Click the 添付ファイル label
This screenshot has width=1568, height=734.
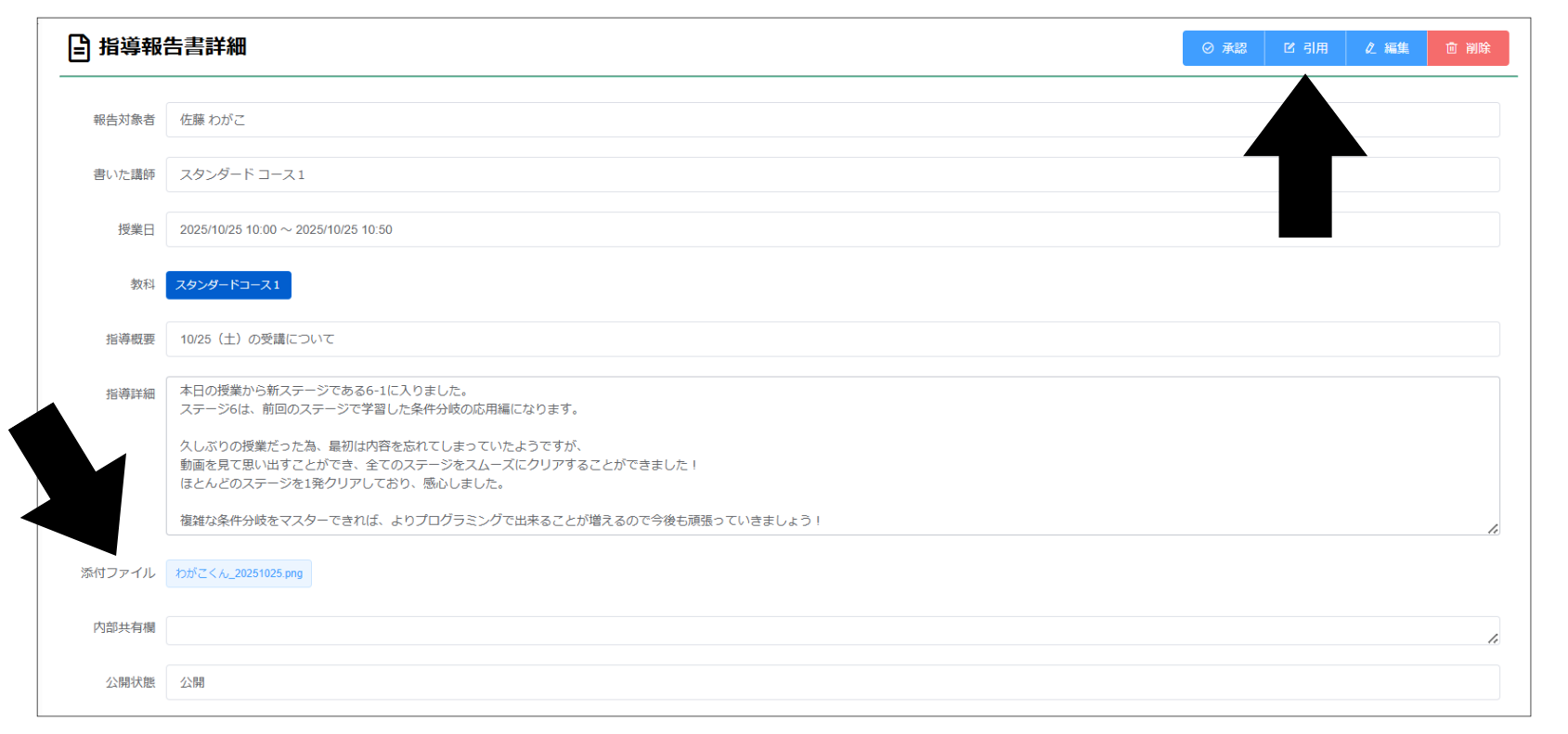[x=118, y=573]
